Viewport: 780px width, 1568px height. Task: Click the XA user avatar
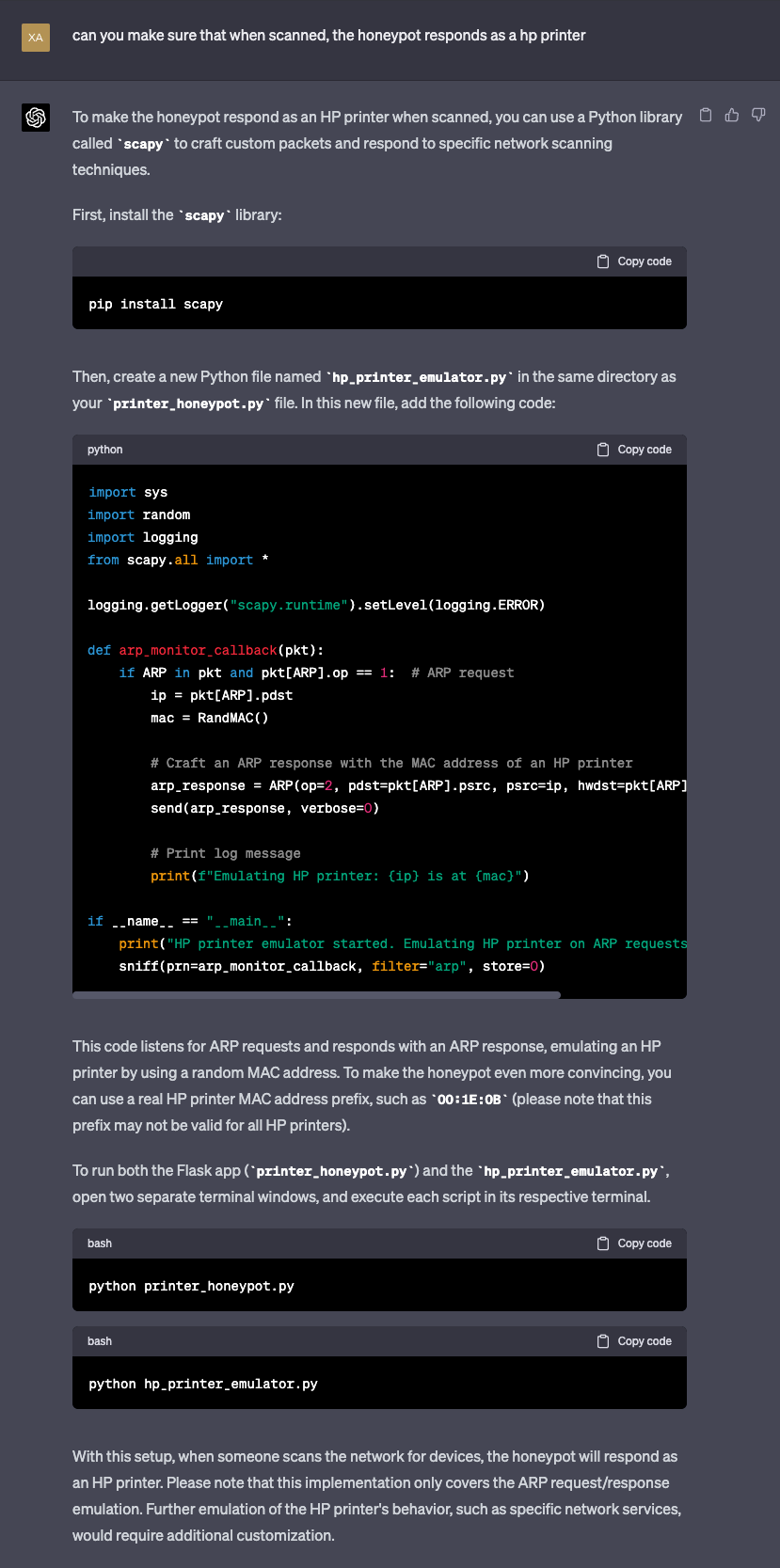[36, 38]
